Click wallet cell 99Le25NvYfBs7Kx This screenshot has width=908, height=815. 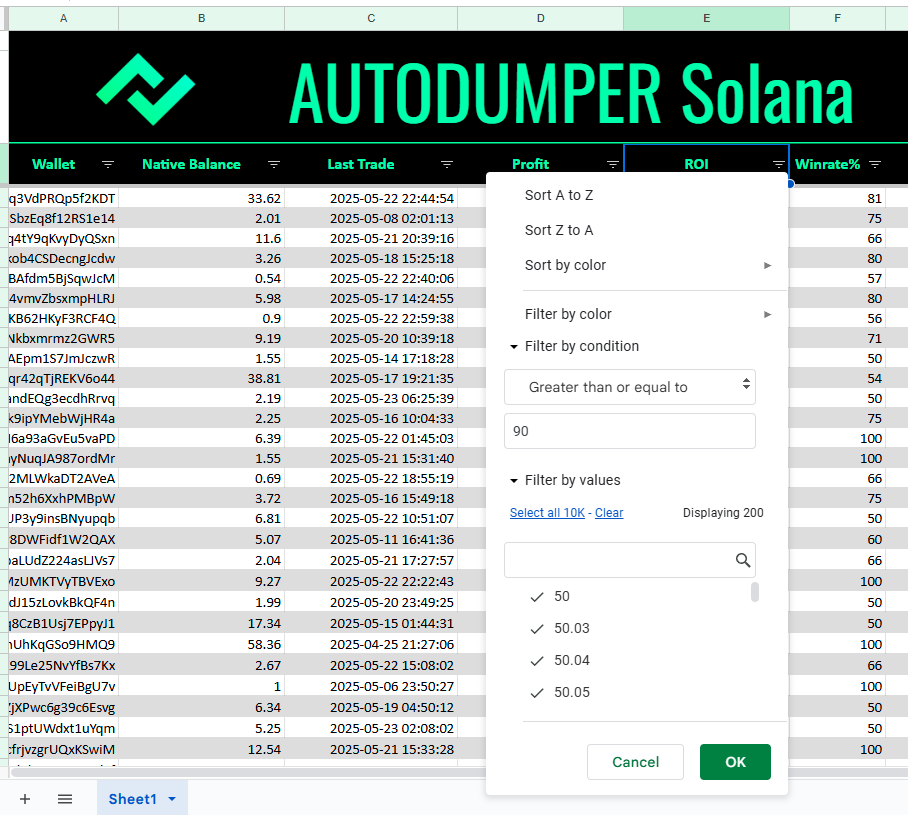pyautogui.click(x=62, y=666)
